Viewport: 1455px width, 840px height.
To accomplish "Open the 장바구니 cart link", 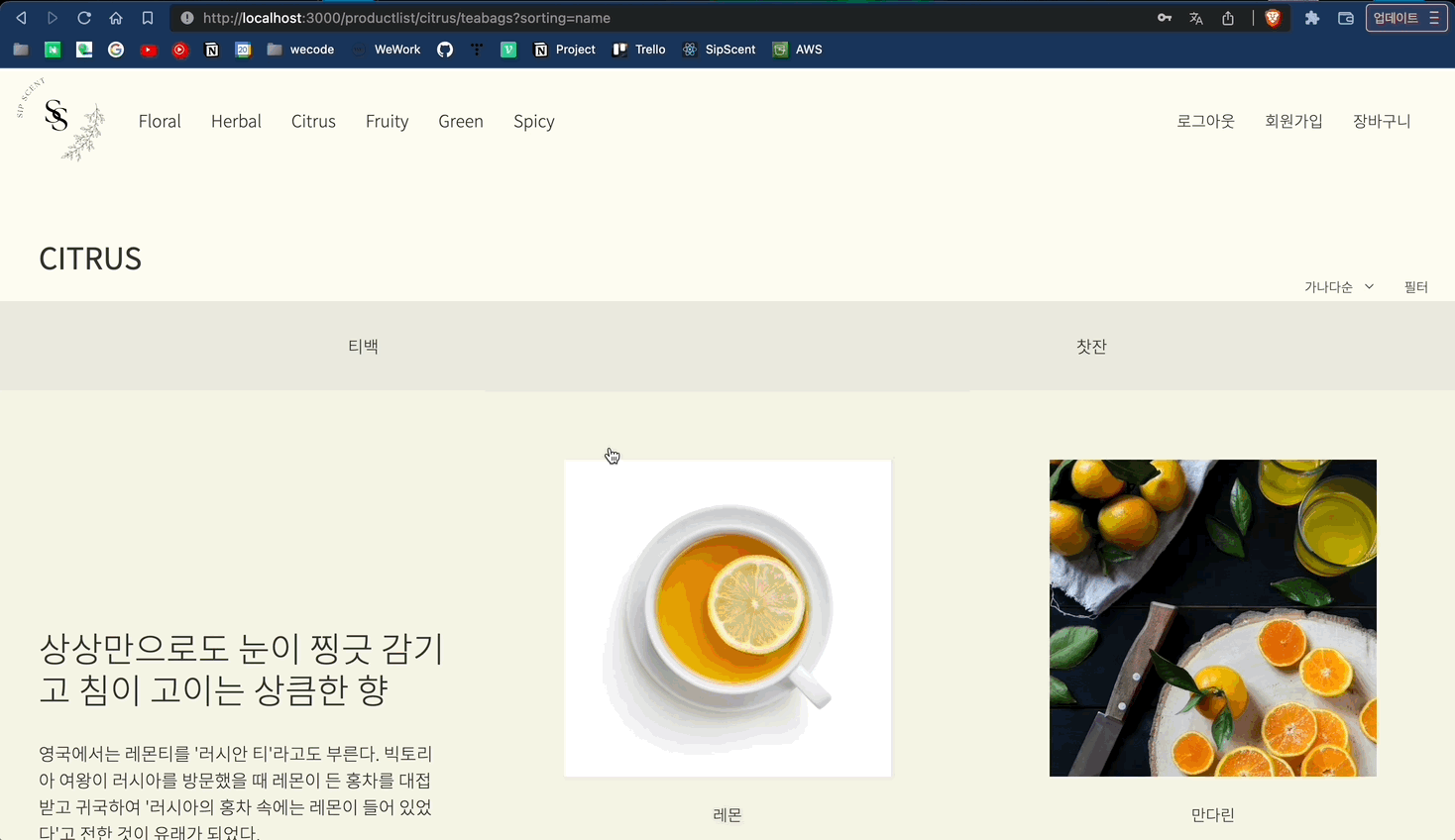I will [x=1382, y=121].
